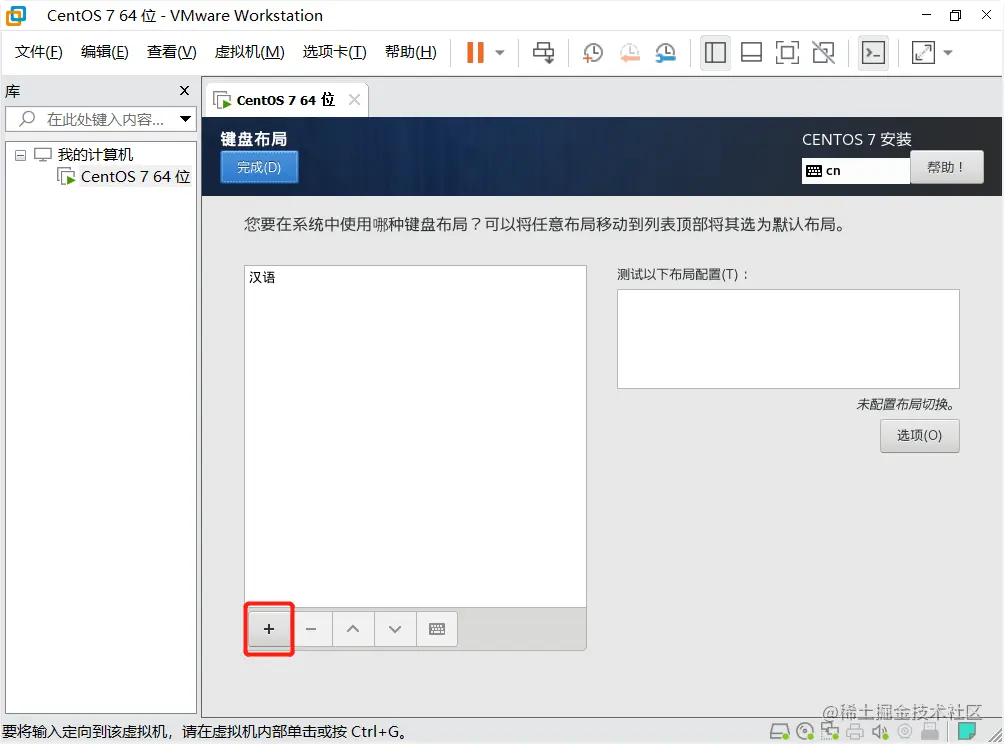Click the teal message log icon

click(x=967, y=731)
